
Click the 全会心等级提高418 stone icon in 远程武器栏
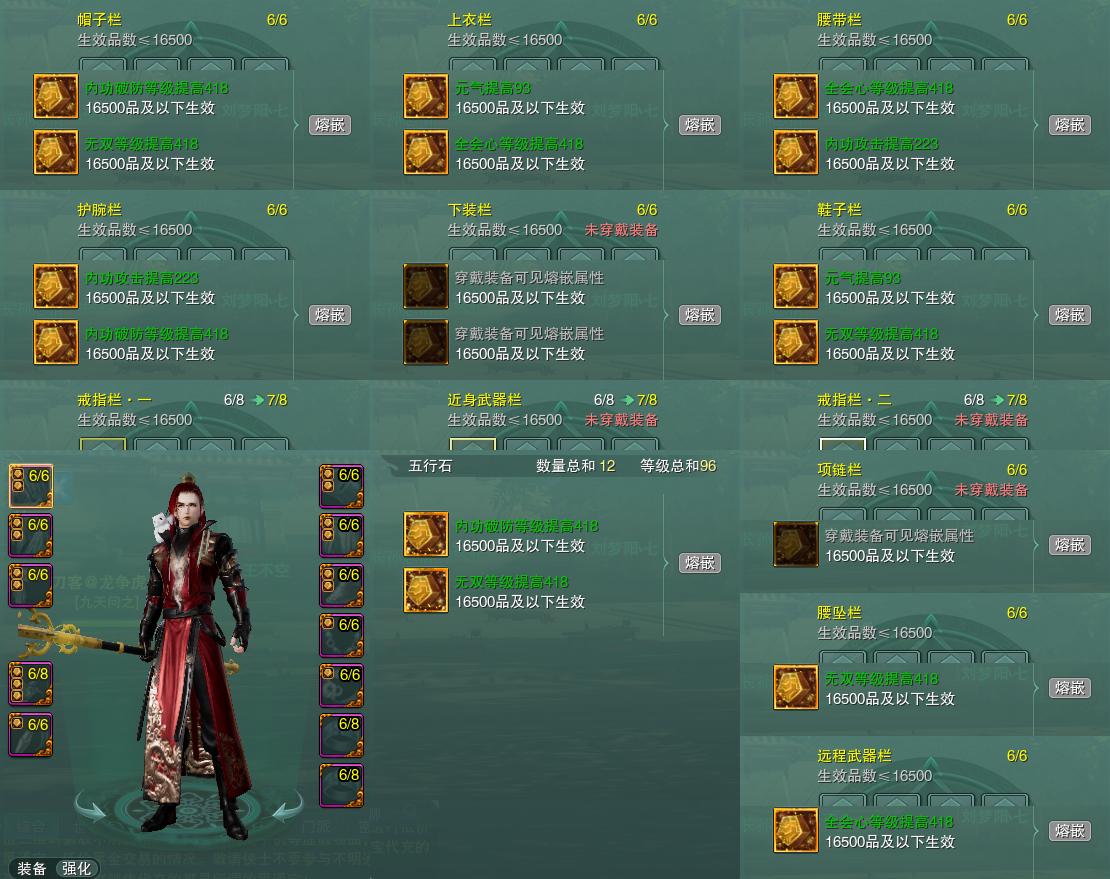tap(796, 830)
